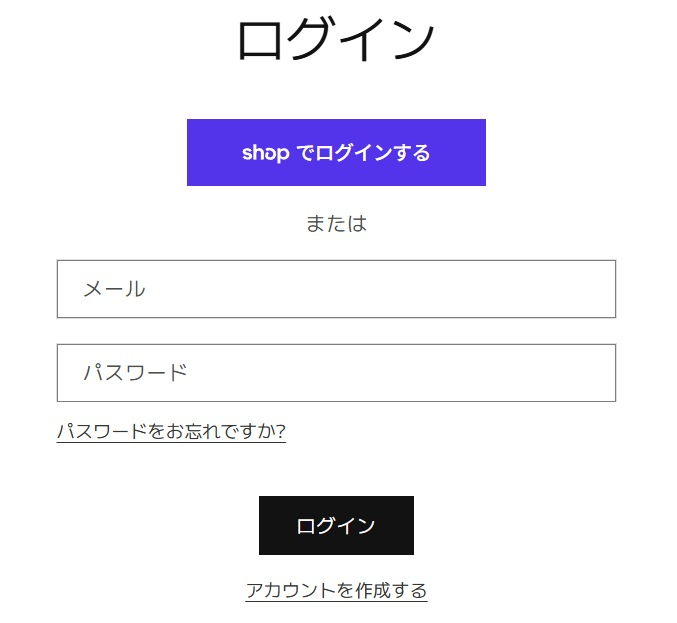Start password recovery via underlined link
Viewport: 677px width, 623px height.
[x=171, y=431]
